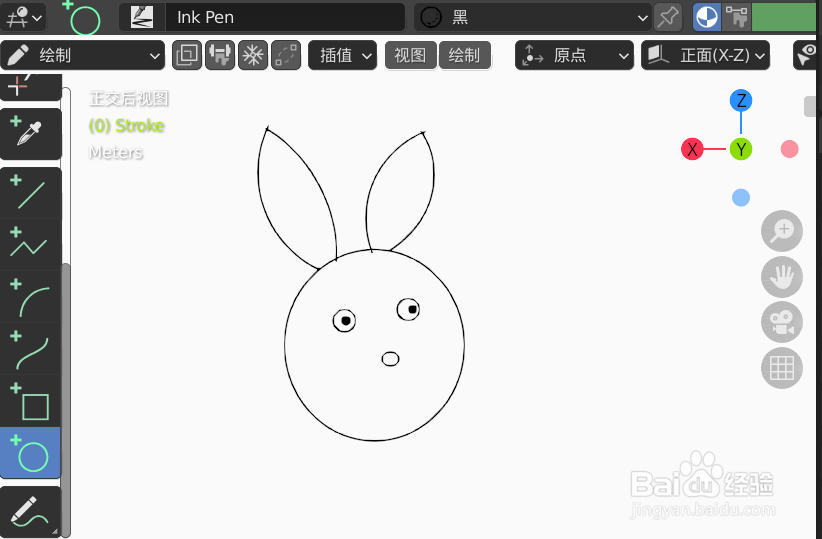Viewport: 822px width, 539px height.
Task: Click the Ink Pen brush thumbnail icon
Action: pyautogui.click(x=142, y=17)
